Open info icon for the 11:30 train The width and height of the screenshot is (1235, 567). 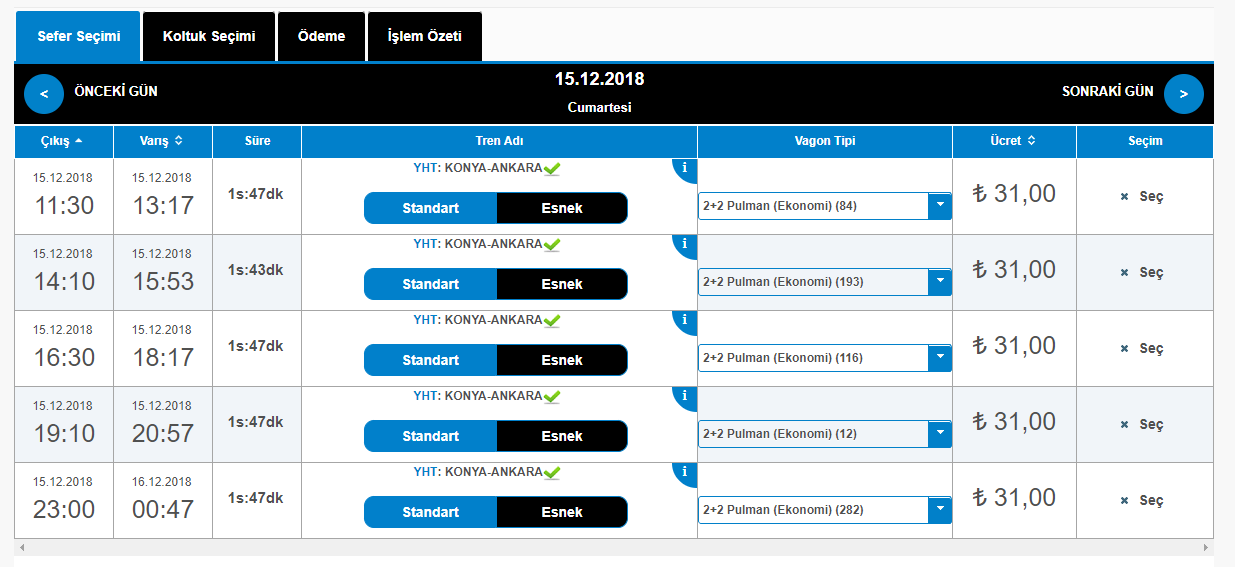click(685, 168)
